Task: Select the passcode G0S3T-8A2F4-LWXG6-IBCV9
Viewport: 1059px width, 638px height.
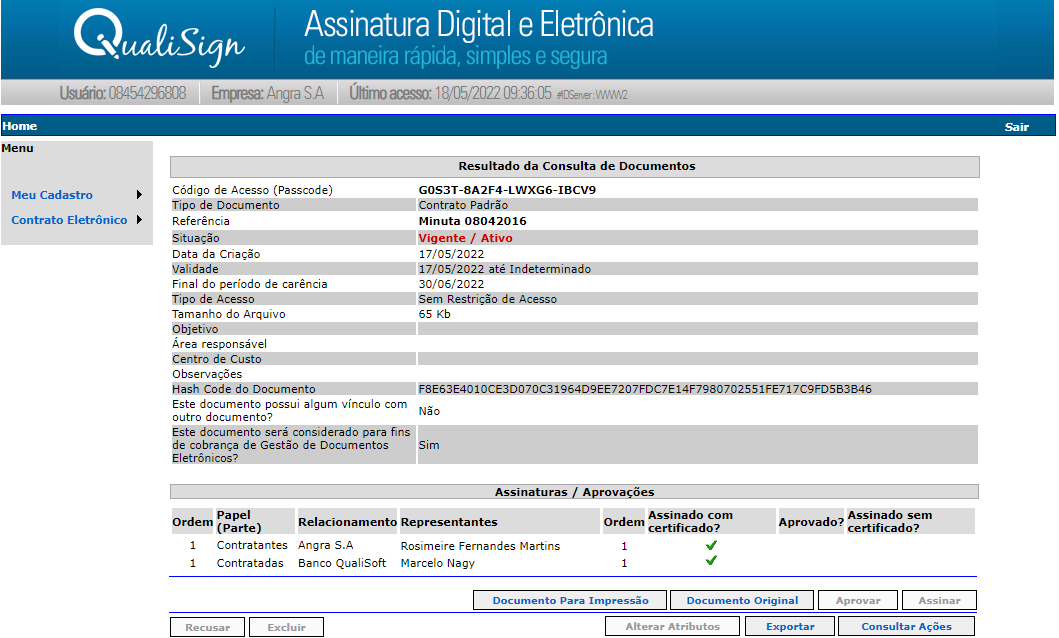Action: tap(507, 190)
